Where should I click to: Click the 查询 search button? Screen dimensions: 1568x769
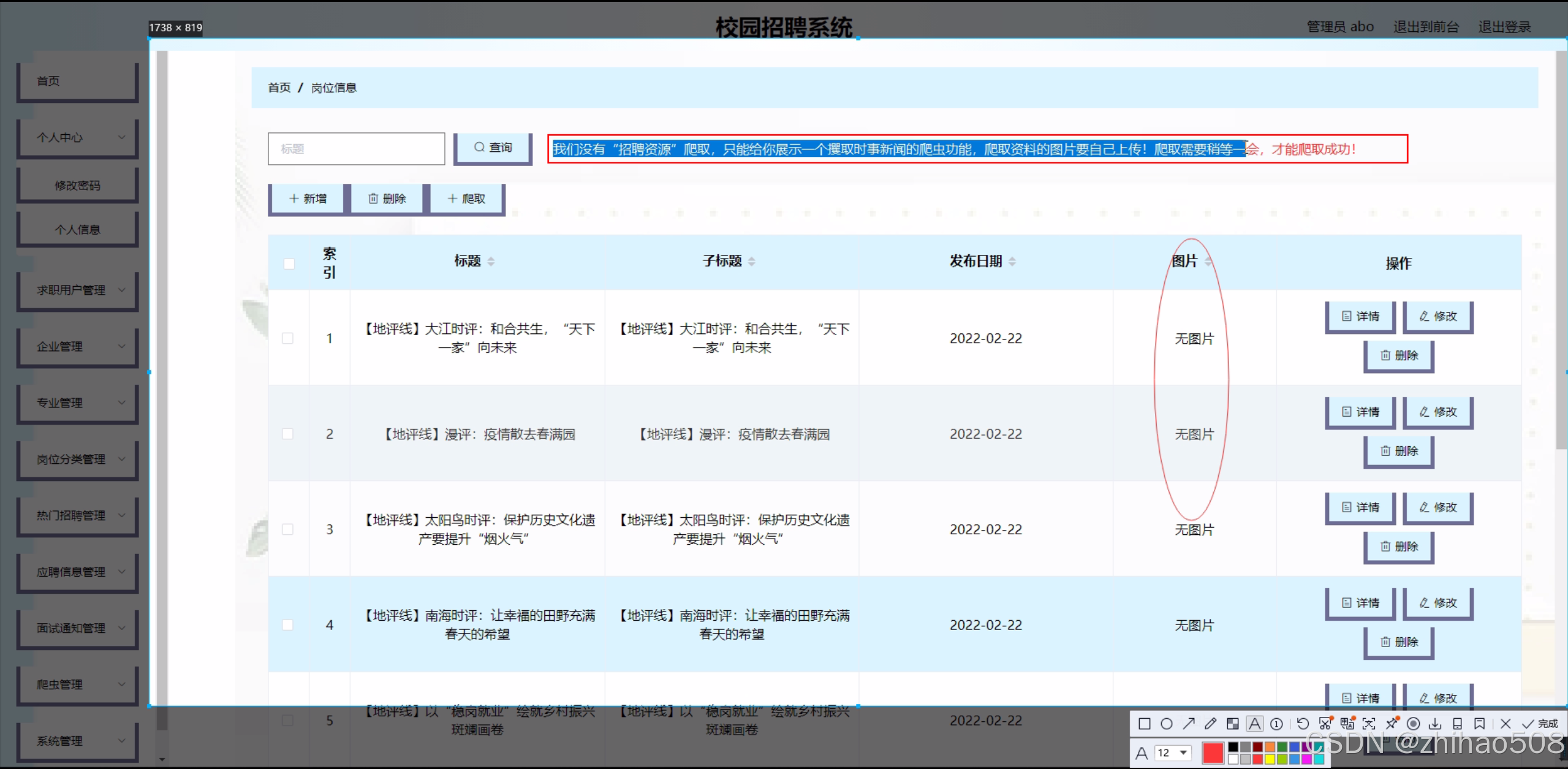[493, 148]
